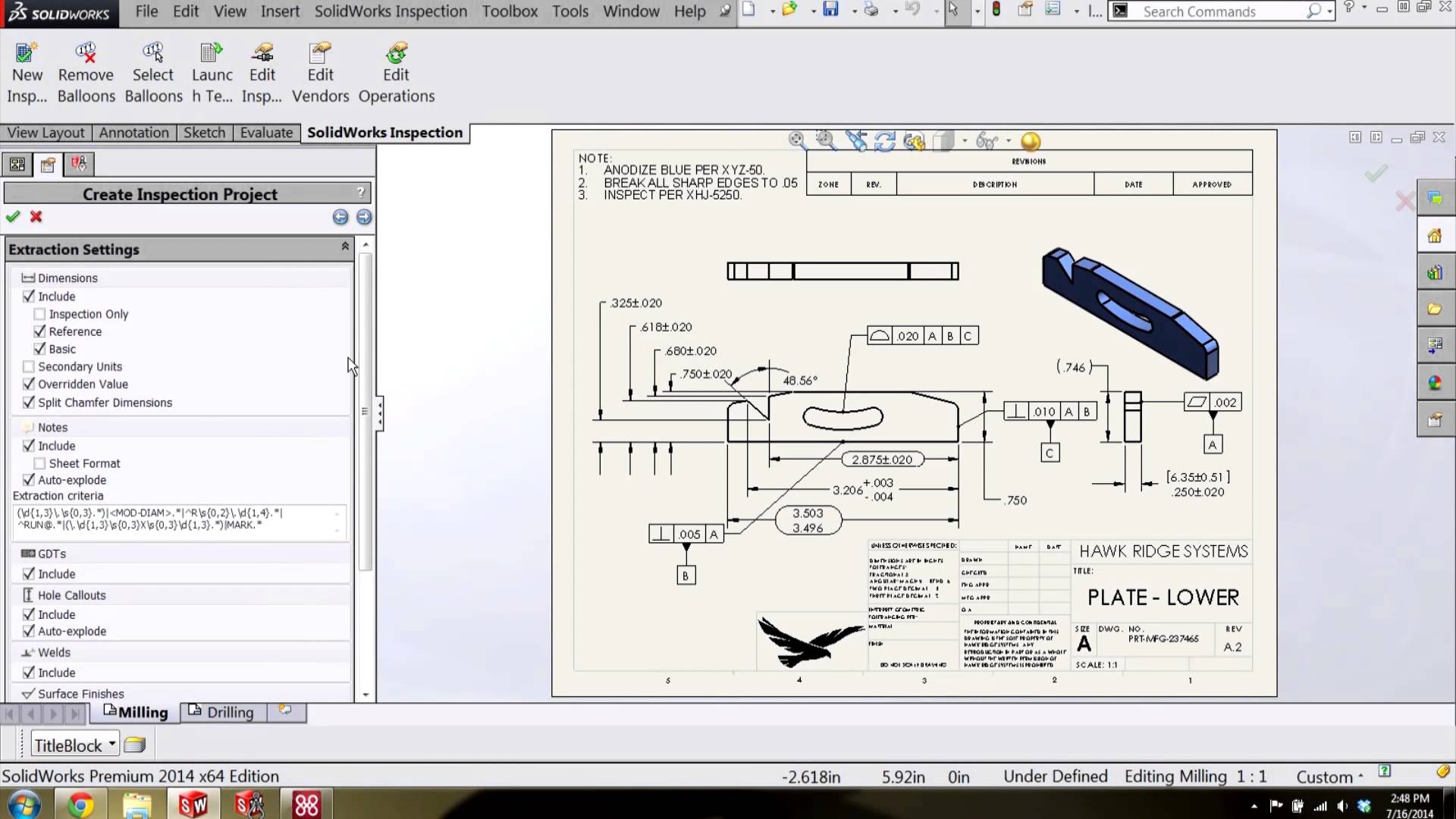Create a New Inspection project
The width and height of the screenshot is (1456, 819).
[x=27, y=68]
